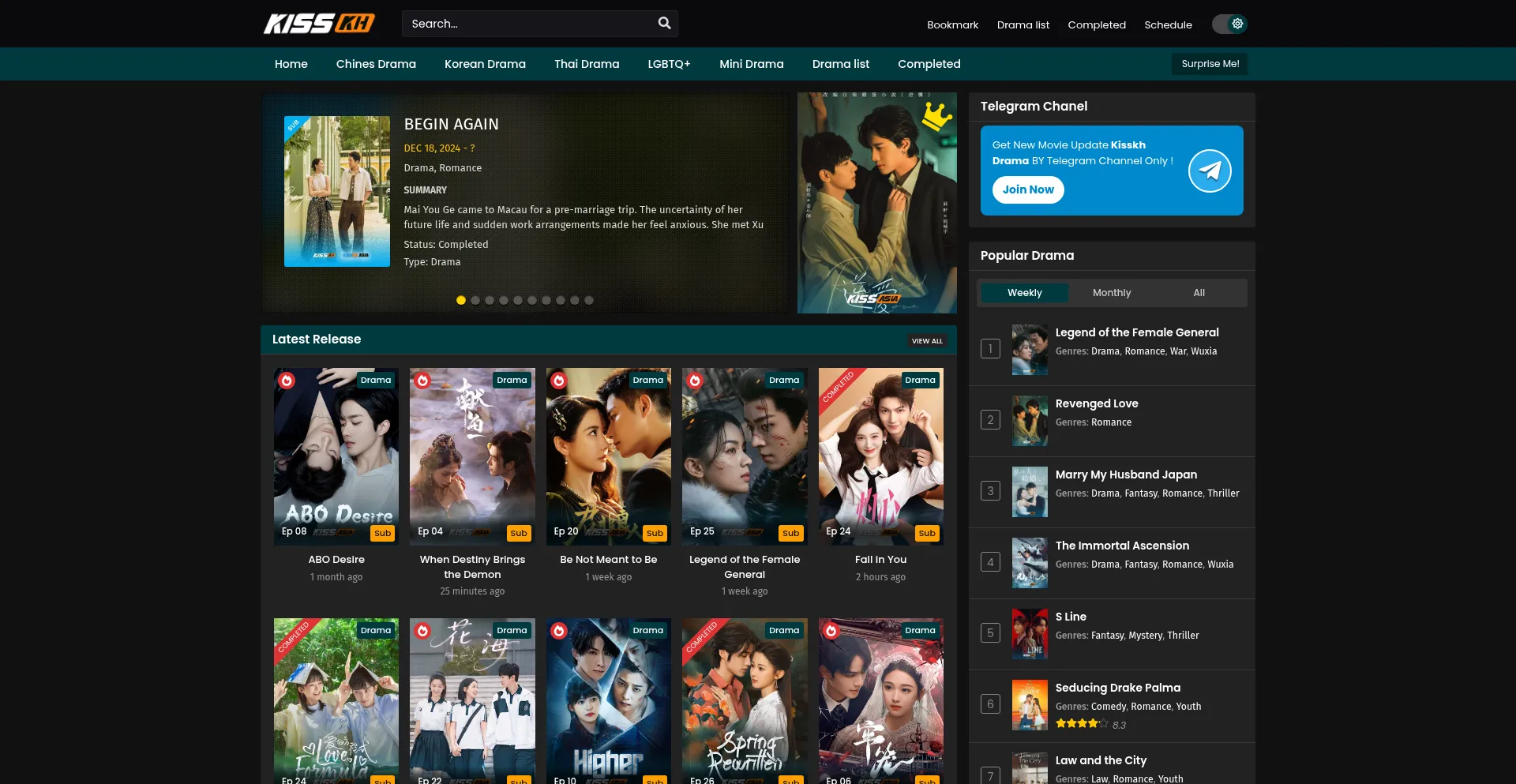Open Marry My Husband Japan entry
Screen dimensions: 1516x784
[x=1126, y=475]
